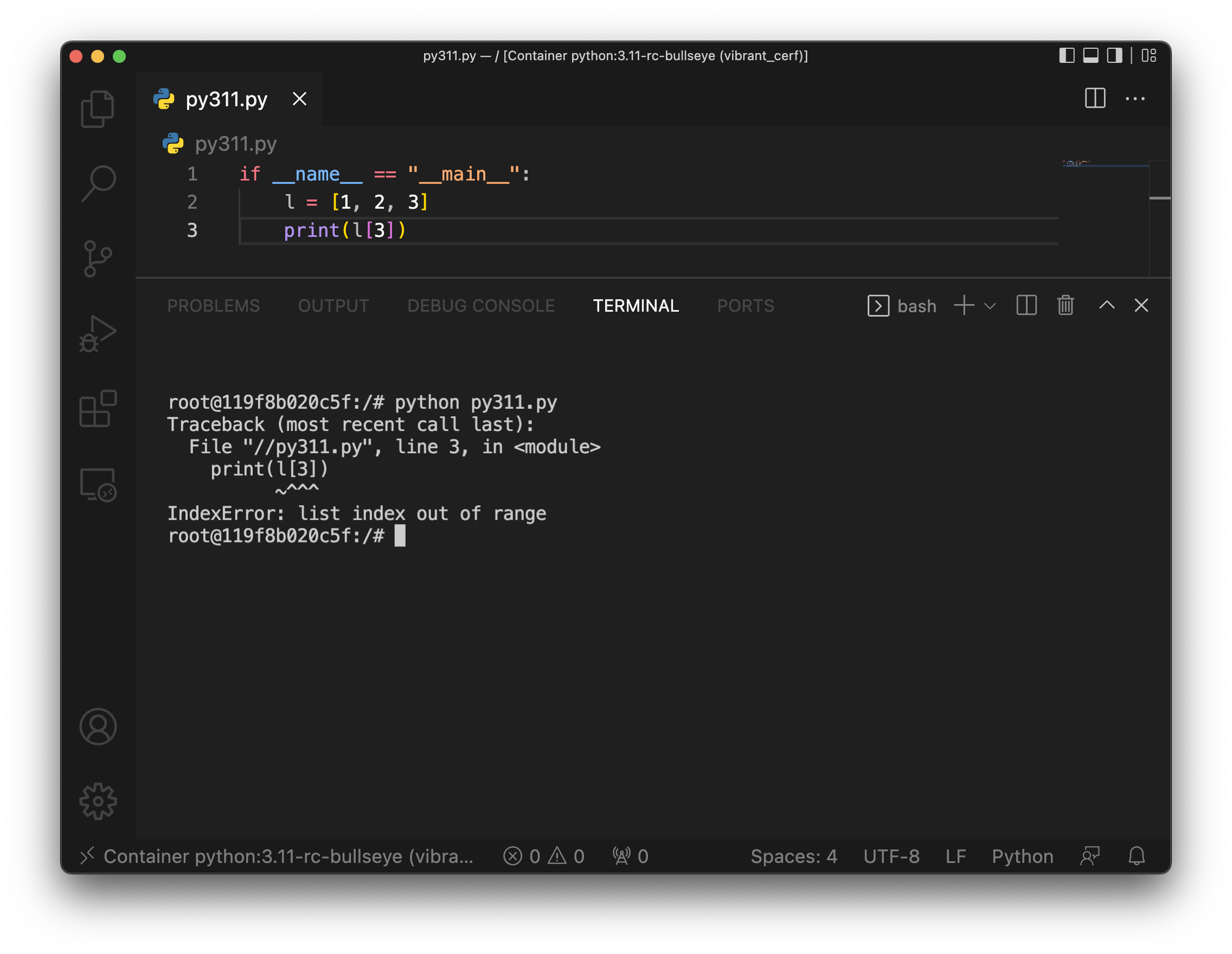Kill terminal with trash icon
This screenshot has width=1232, height=954.
click(x=1065, y=306)
